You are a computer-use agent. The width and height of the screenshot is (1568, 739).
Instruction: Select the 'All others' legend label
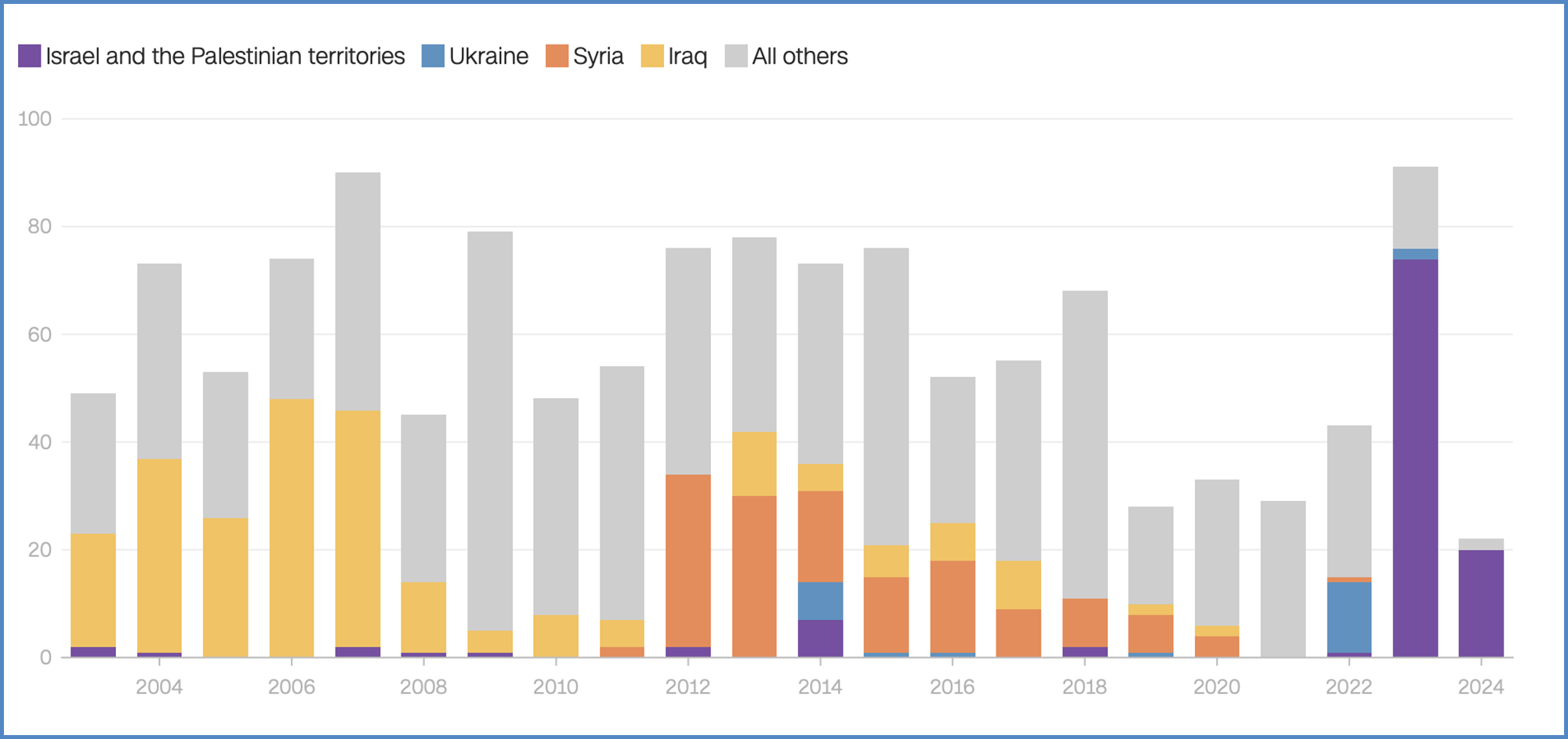pyautogui.click(x=800, y=56)
